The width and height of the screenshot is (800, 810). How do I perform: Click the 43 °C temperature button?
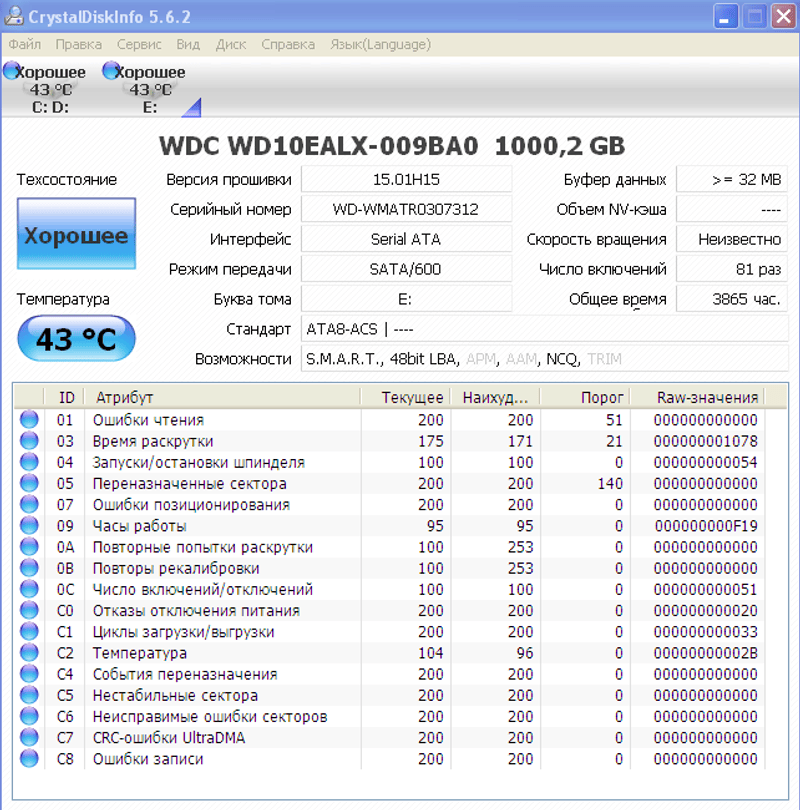pos(76,340)
